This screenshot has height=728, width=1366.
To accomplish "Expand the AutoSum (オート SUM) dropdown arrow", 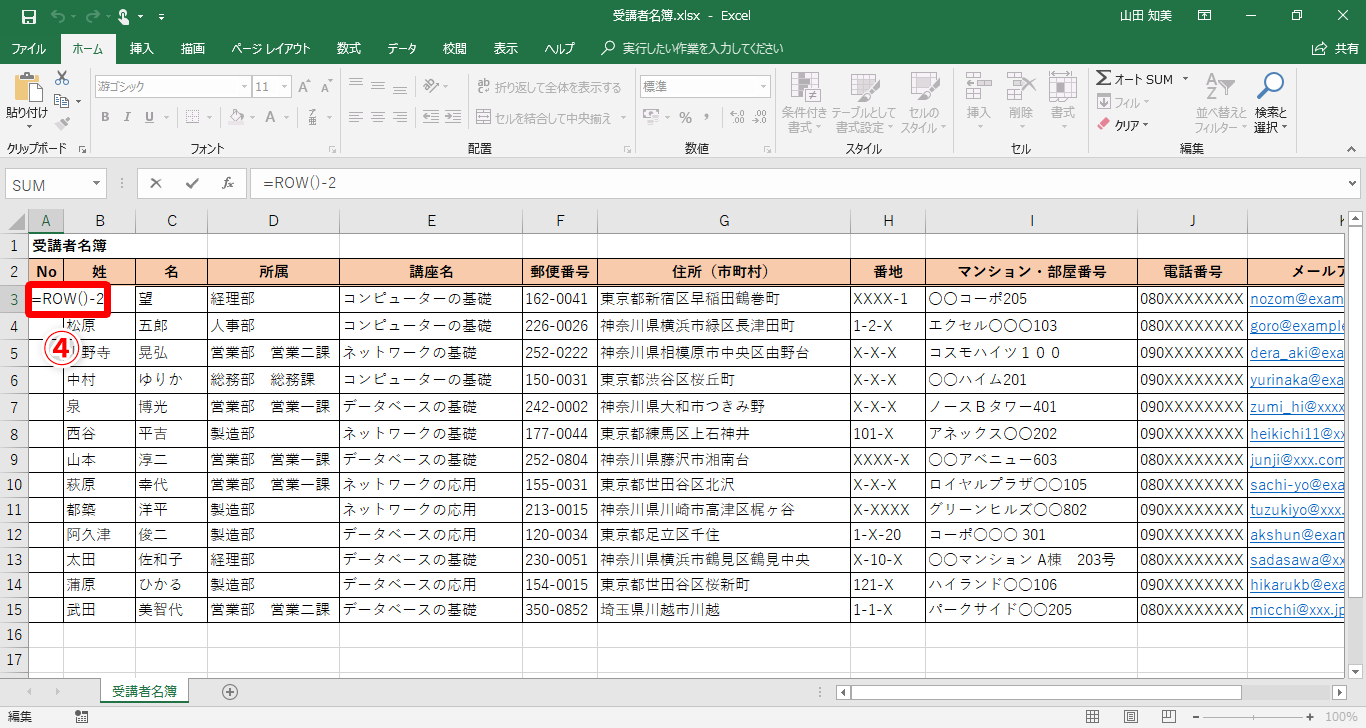I will tap(1185, 79).
